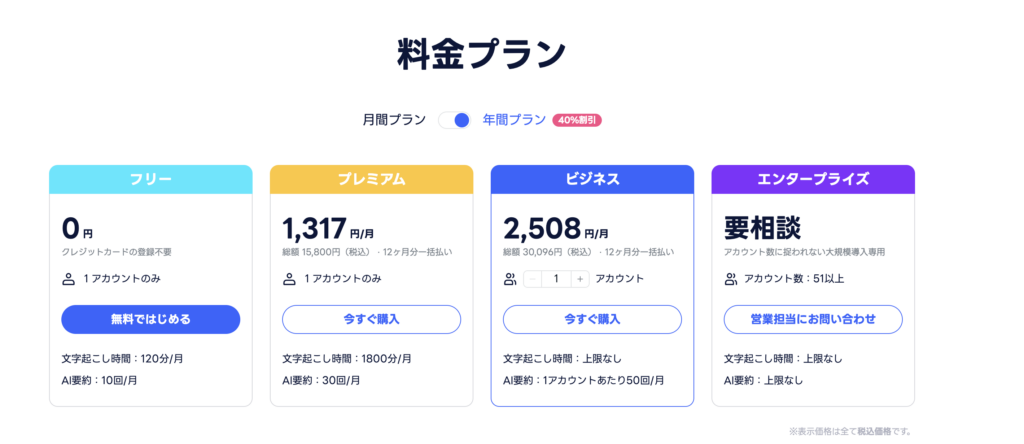Screen dimensions: 1024x444
Task: Click the エンタープライズ plan header
Action: click(813, 179)
